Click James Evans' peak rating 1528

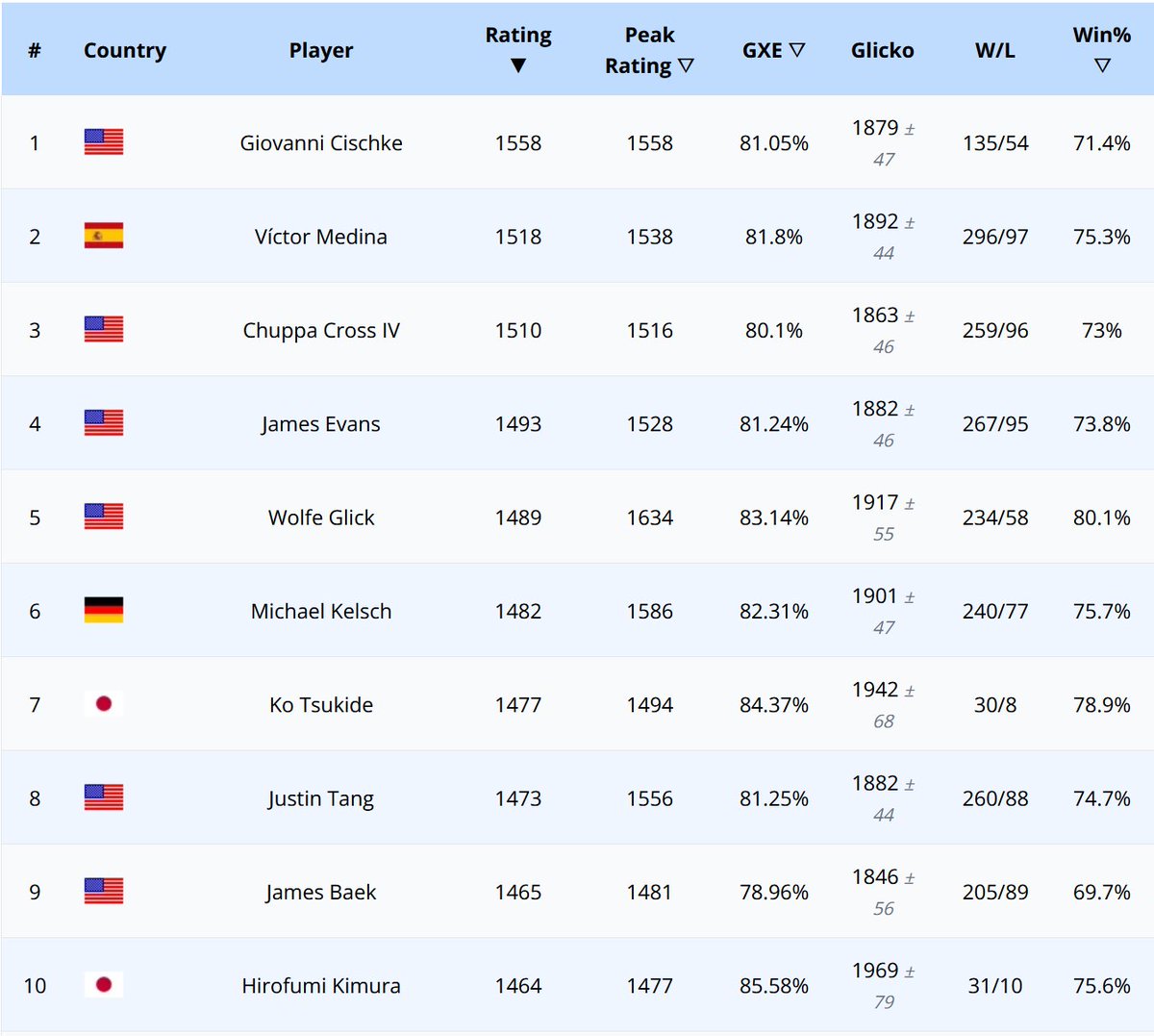coord(650,423)
